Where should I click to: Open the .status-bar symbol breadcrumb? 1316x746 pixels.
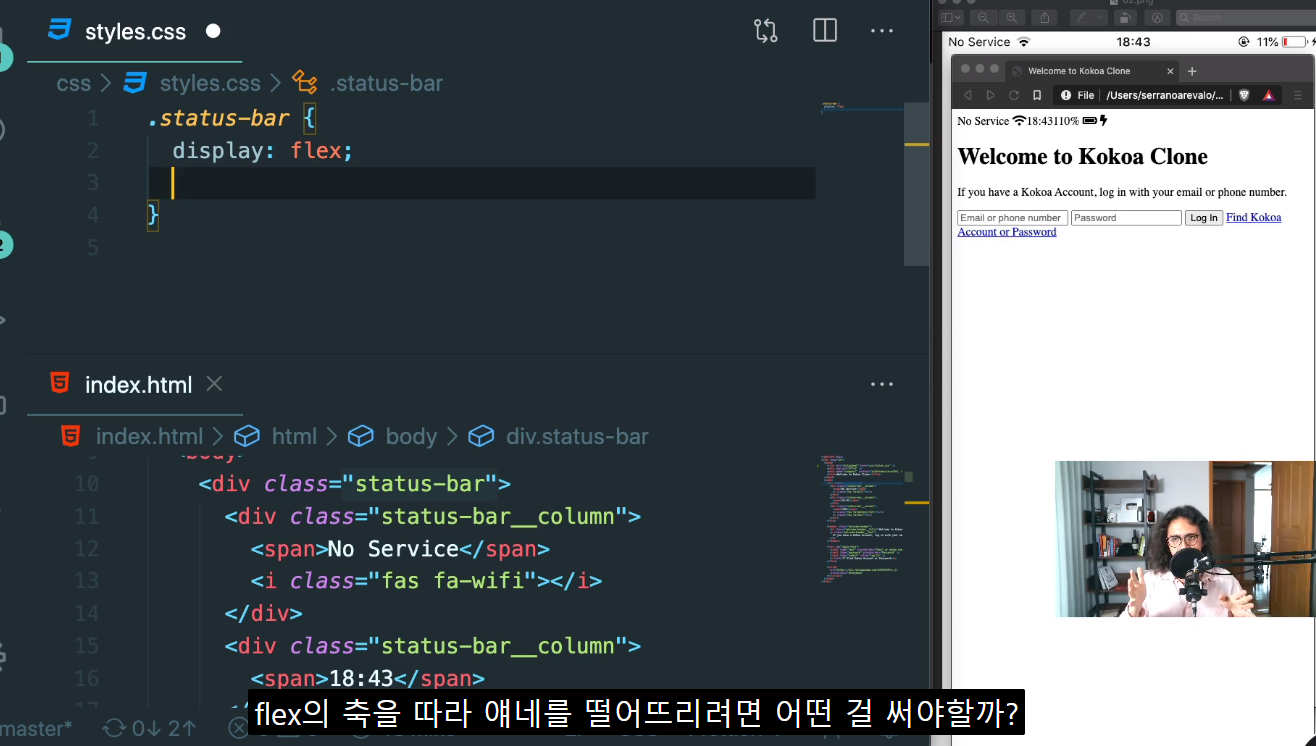(367, 83)
